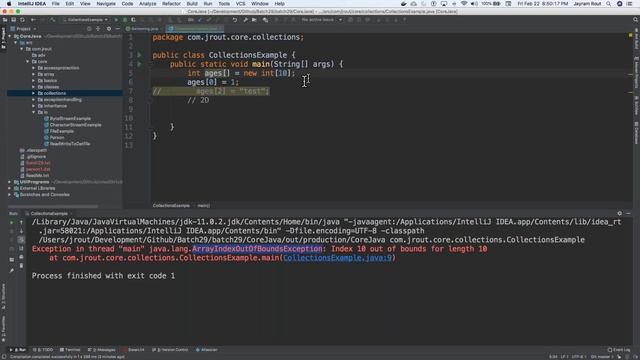Collapse the CoreJava project root
Screen dimensions: 640x360
10,36
